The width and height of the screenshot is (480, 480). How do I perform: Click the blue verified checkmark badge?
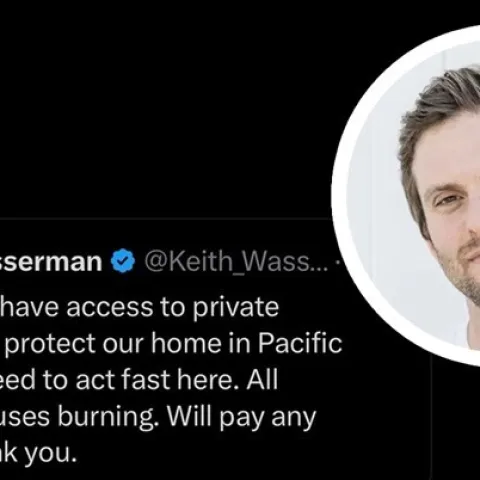tap(123, 261)
